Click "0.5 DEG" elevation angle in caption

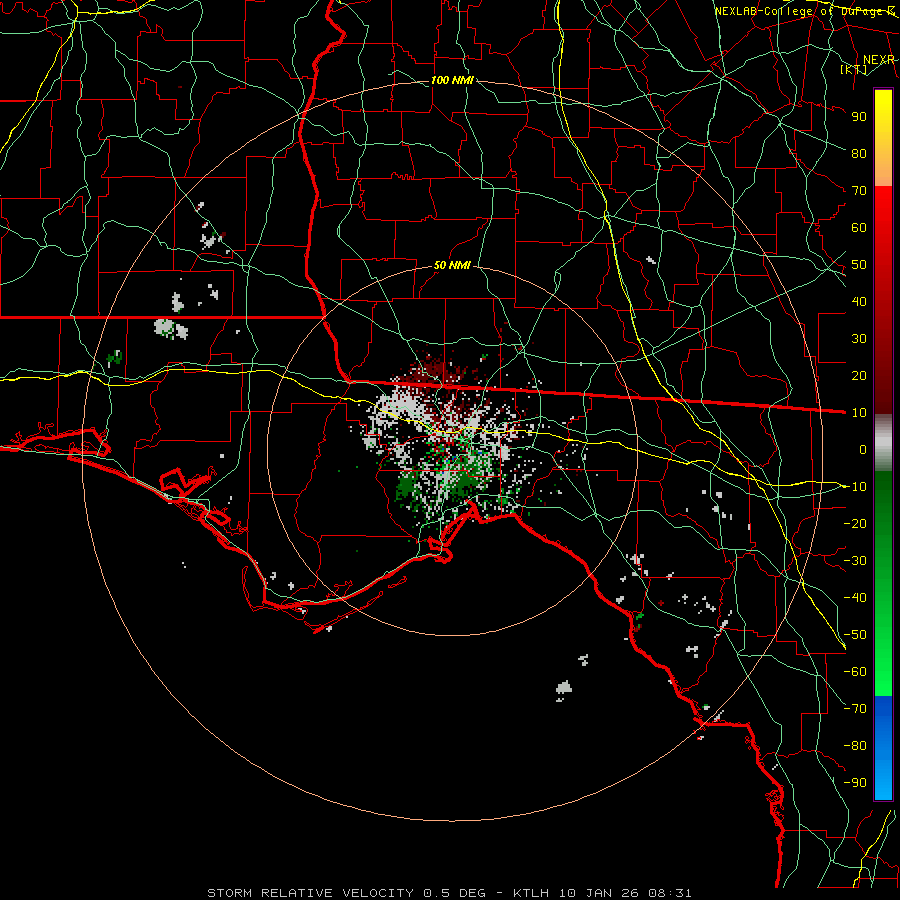(454, 893)
